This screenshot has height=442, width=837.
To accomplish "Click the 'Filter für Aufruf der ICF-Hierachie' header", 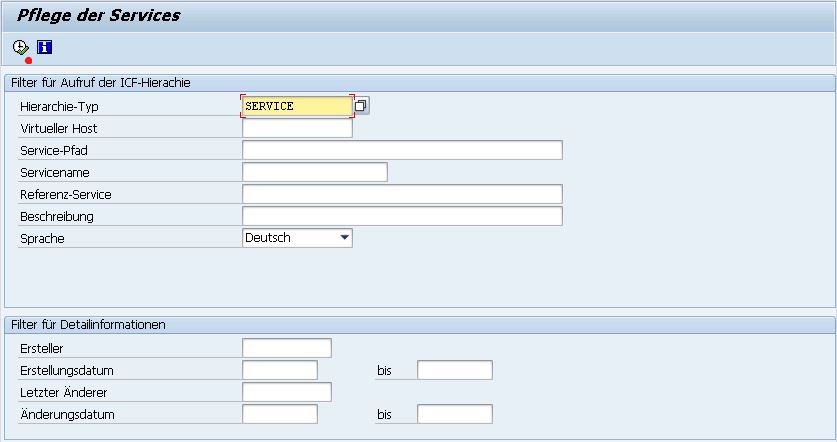I will coord(100,83).
